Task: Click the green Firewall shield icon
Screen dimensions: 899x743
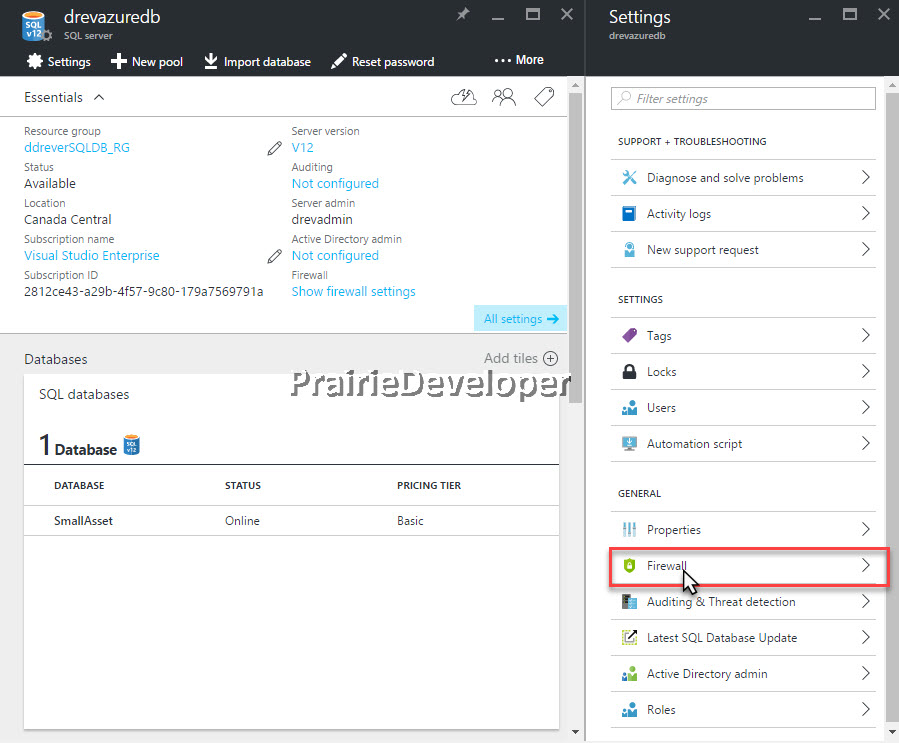Action: click(630, 565)
